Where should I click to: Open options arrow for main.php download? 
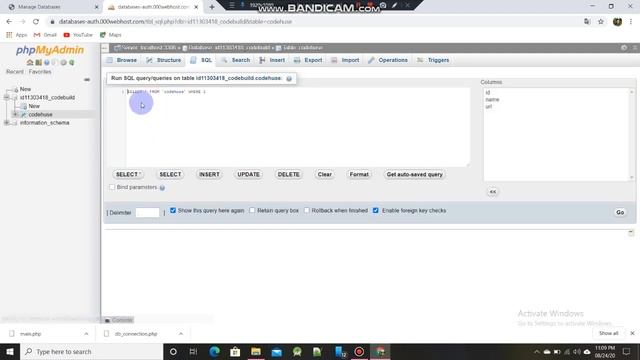point(86,334)
